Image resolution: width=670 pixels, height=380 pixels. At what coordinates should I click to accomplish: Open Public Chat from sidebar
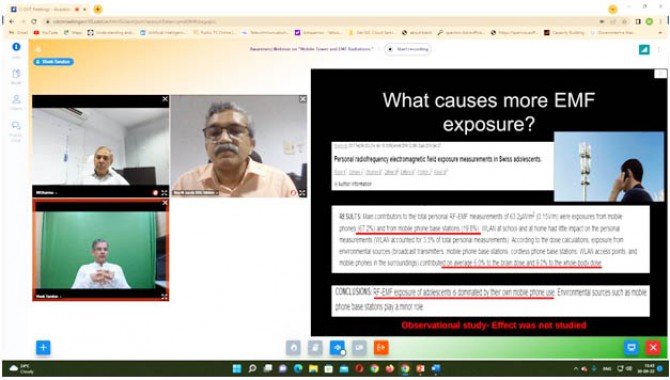pyautogui.click(x=16, y=130)
